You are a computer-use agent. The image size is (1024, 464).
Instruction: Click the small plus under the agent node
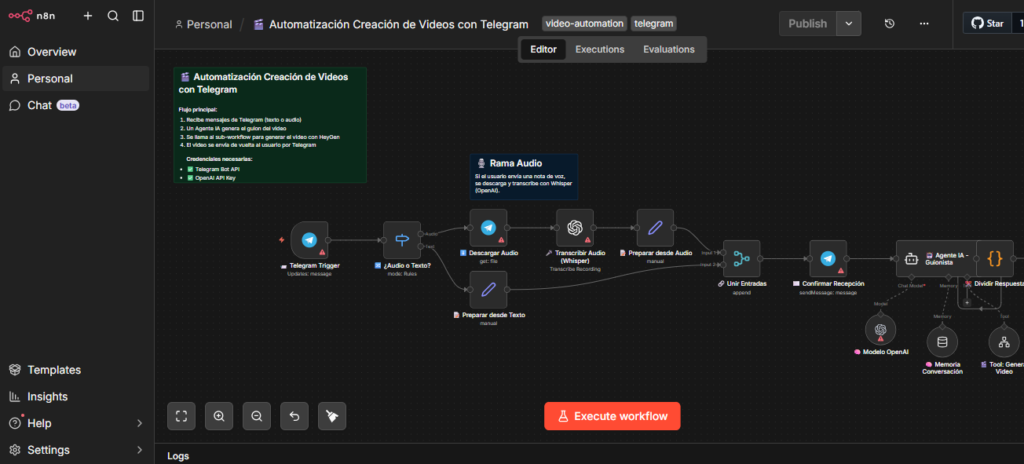point(967,302)
